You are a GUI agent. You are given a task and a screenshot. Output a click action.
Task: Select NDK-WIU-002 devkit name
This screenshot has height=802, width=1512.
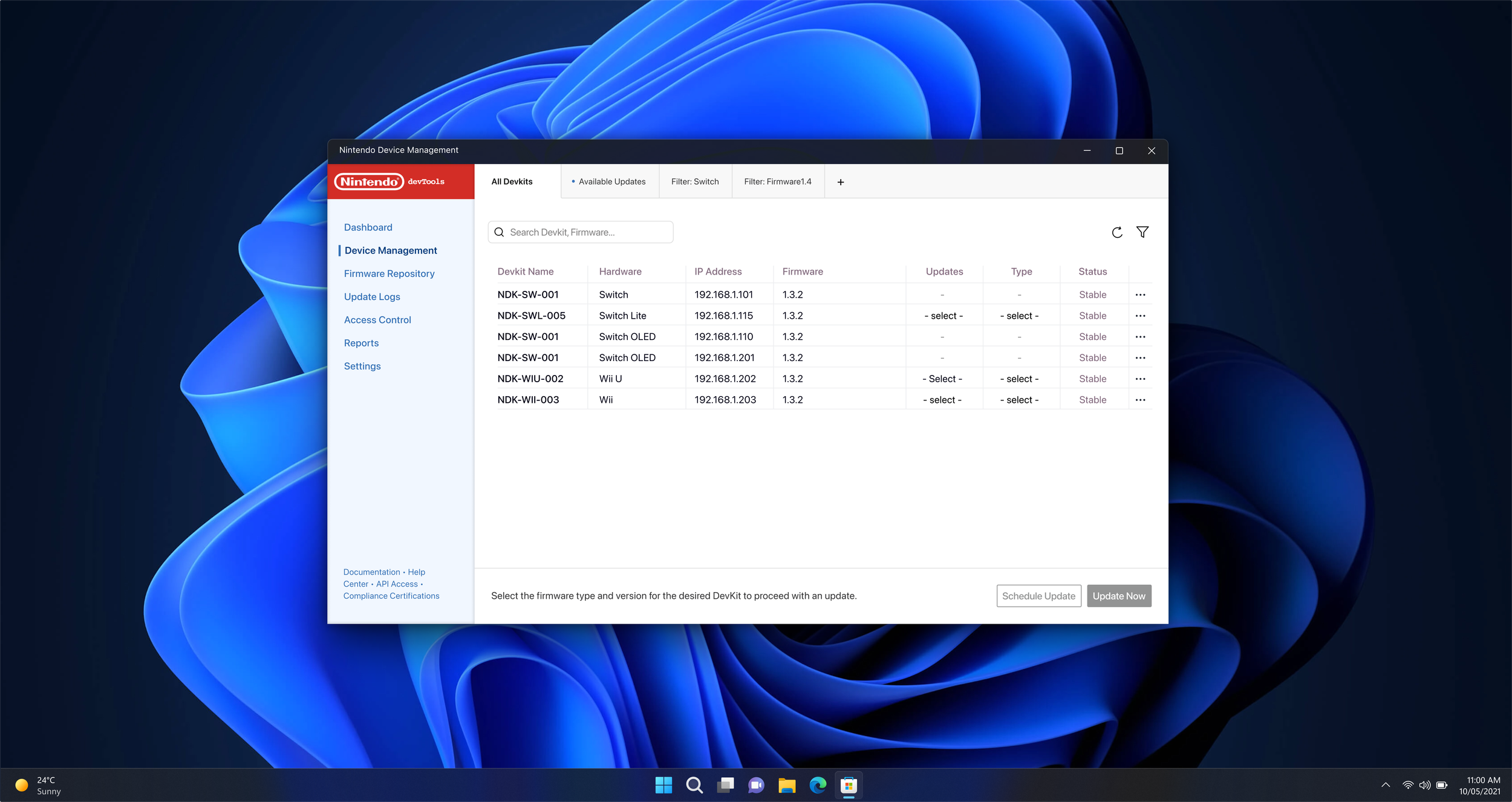530,379
